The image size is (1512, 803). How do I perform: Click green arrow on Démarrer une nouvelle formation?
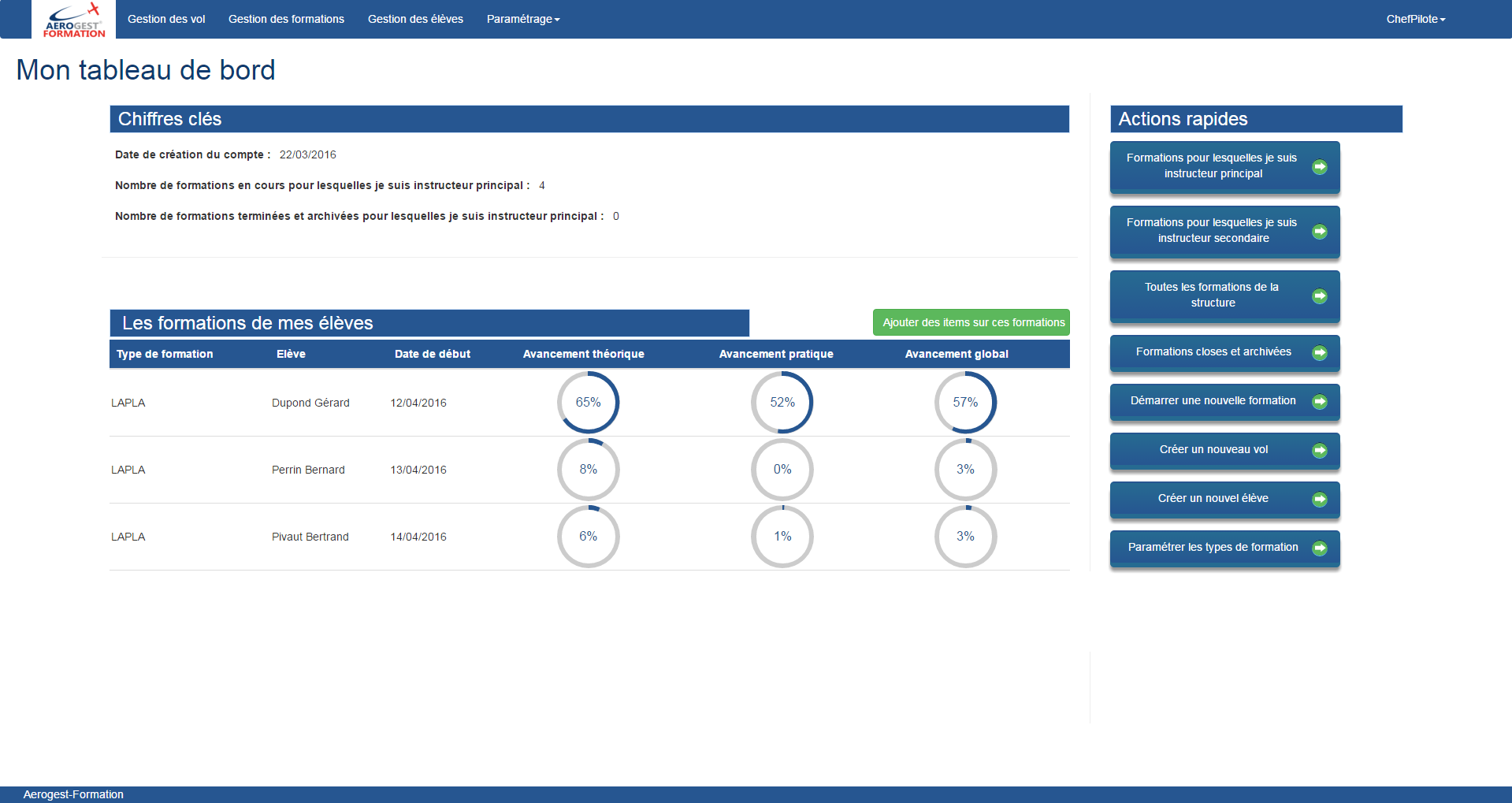pos(1320,402)
